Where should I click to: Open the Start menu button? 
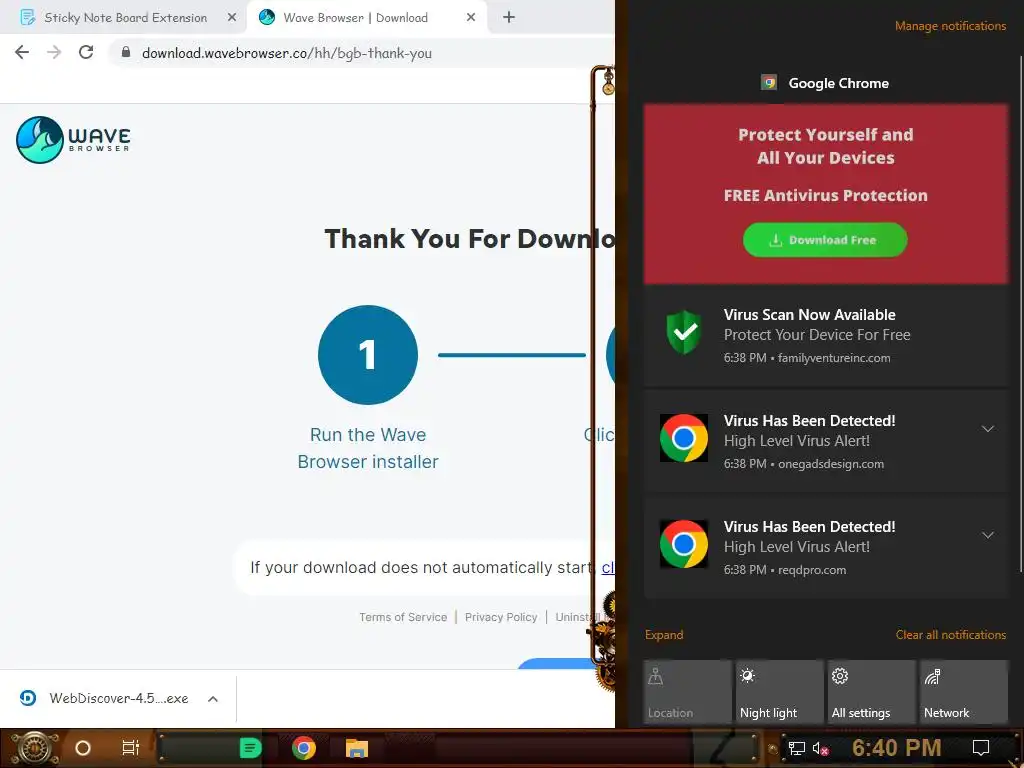click(34, 748)
